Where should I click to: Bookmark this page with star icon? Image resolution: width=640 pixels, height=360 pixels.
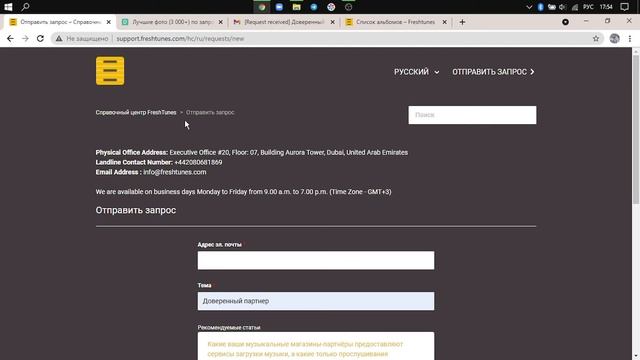pos(596,39)
